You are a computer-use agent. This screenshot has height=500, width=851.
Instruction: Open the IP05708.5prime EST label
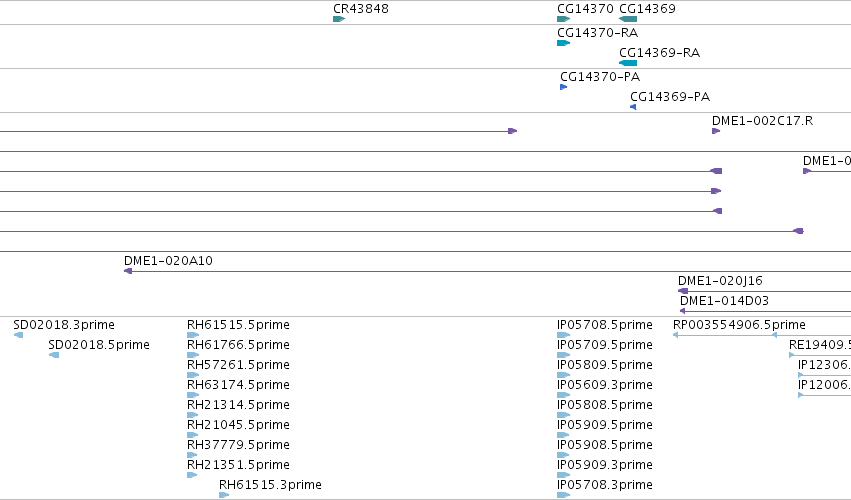tap(605, 325)
